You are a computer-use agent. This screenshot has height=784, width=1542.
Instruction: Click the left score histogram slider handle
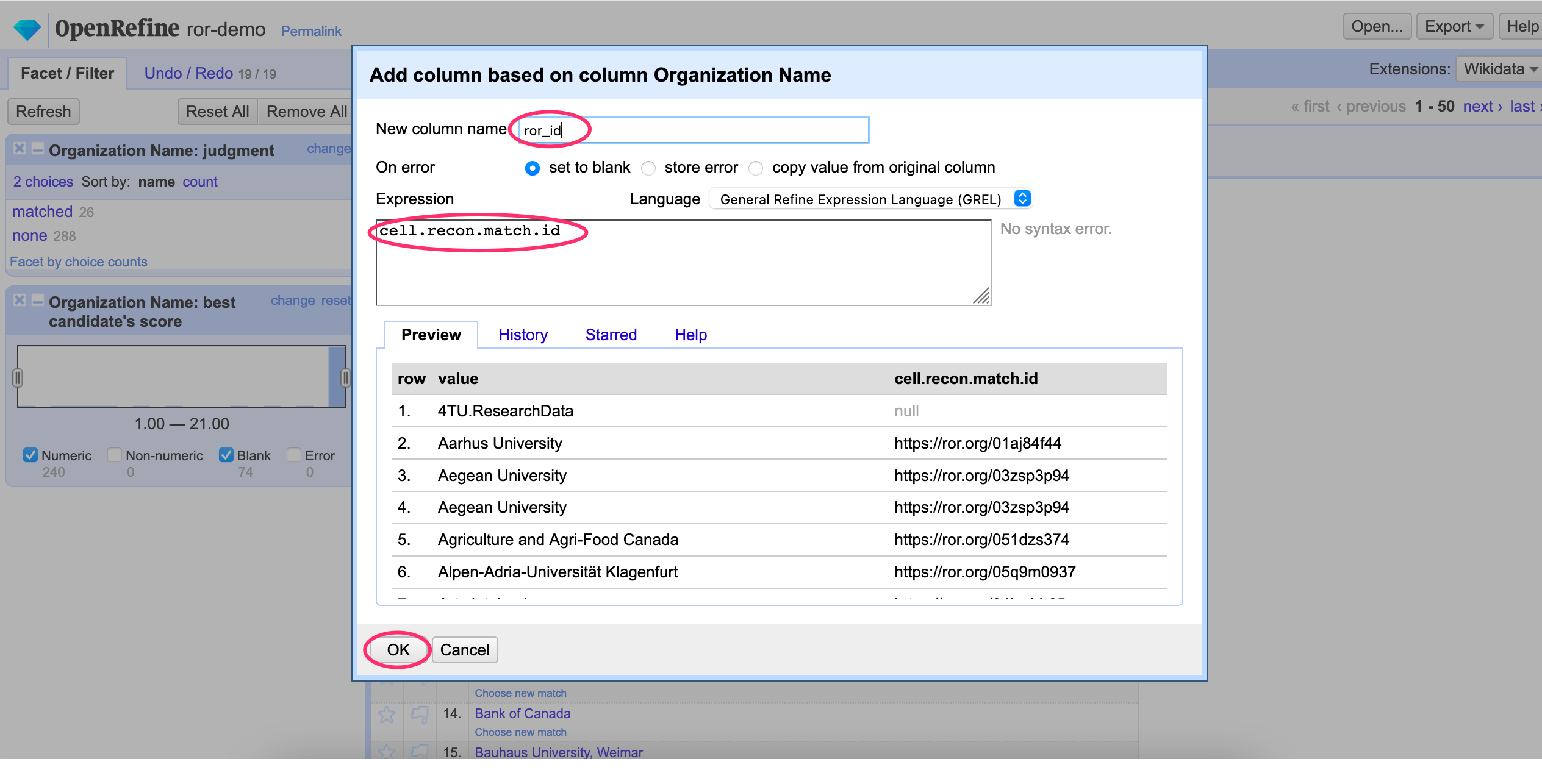point(18,378)
